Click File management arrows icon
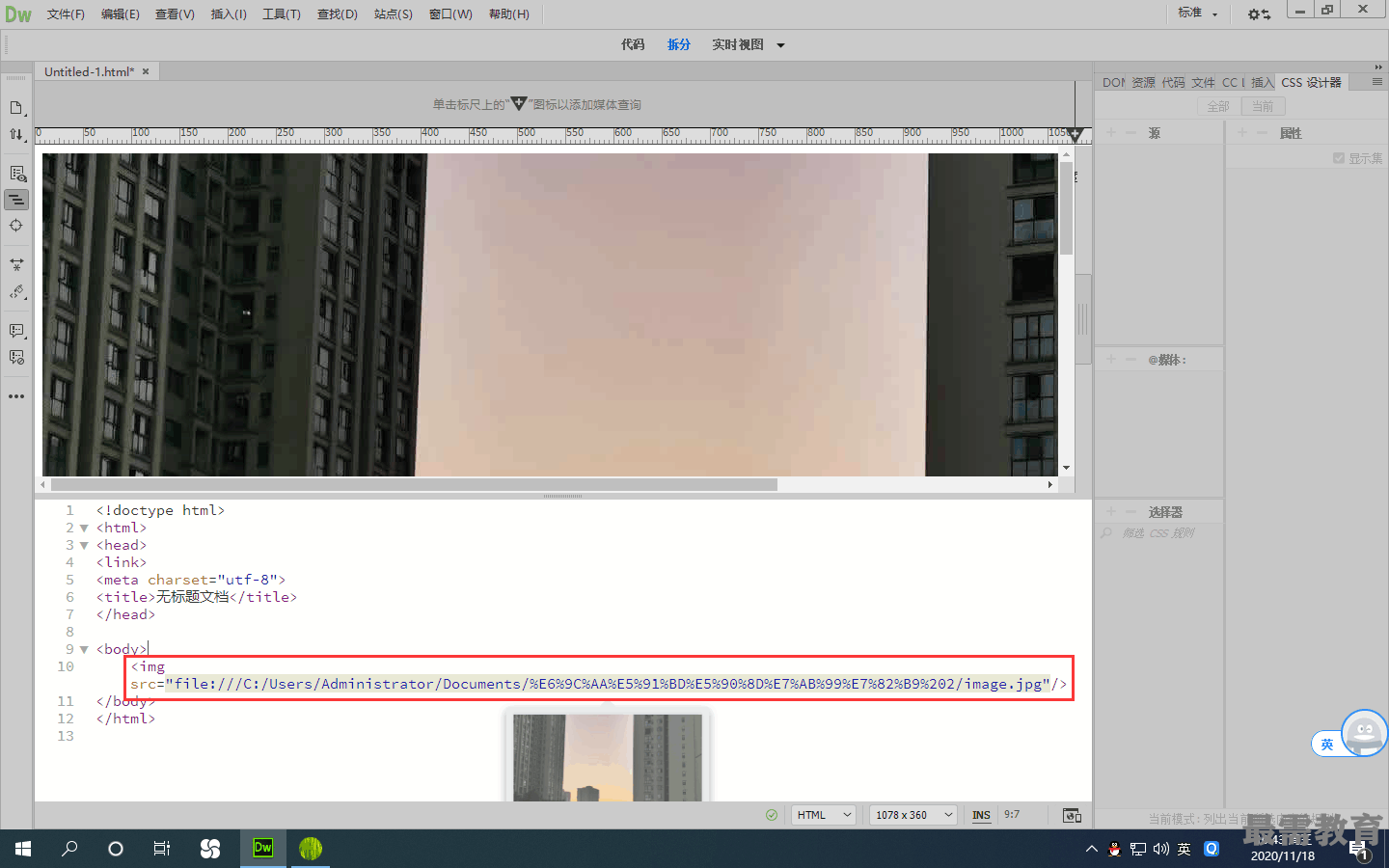The width and height of the screenshot is (1389, 868). 16,135
